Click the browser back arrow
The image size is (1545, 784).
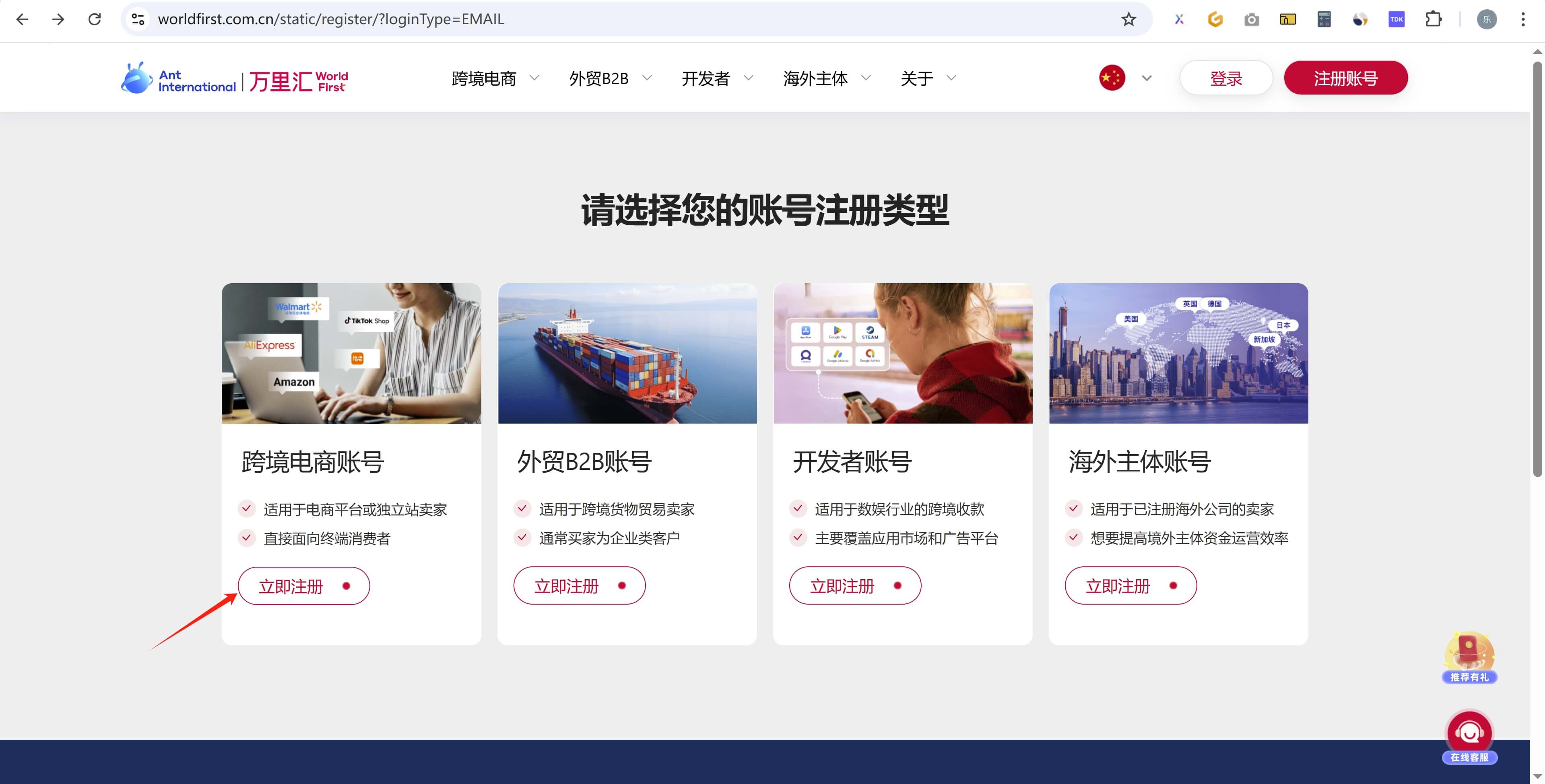pos(22,19)
